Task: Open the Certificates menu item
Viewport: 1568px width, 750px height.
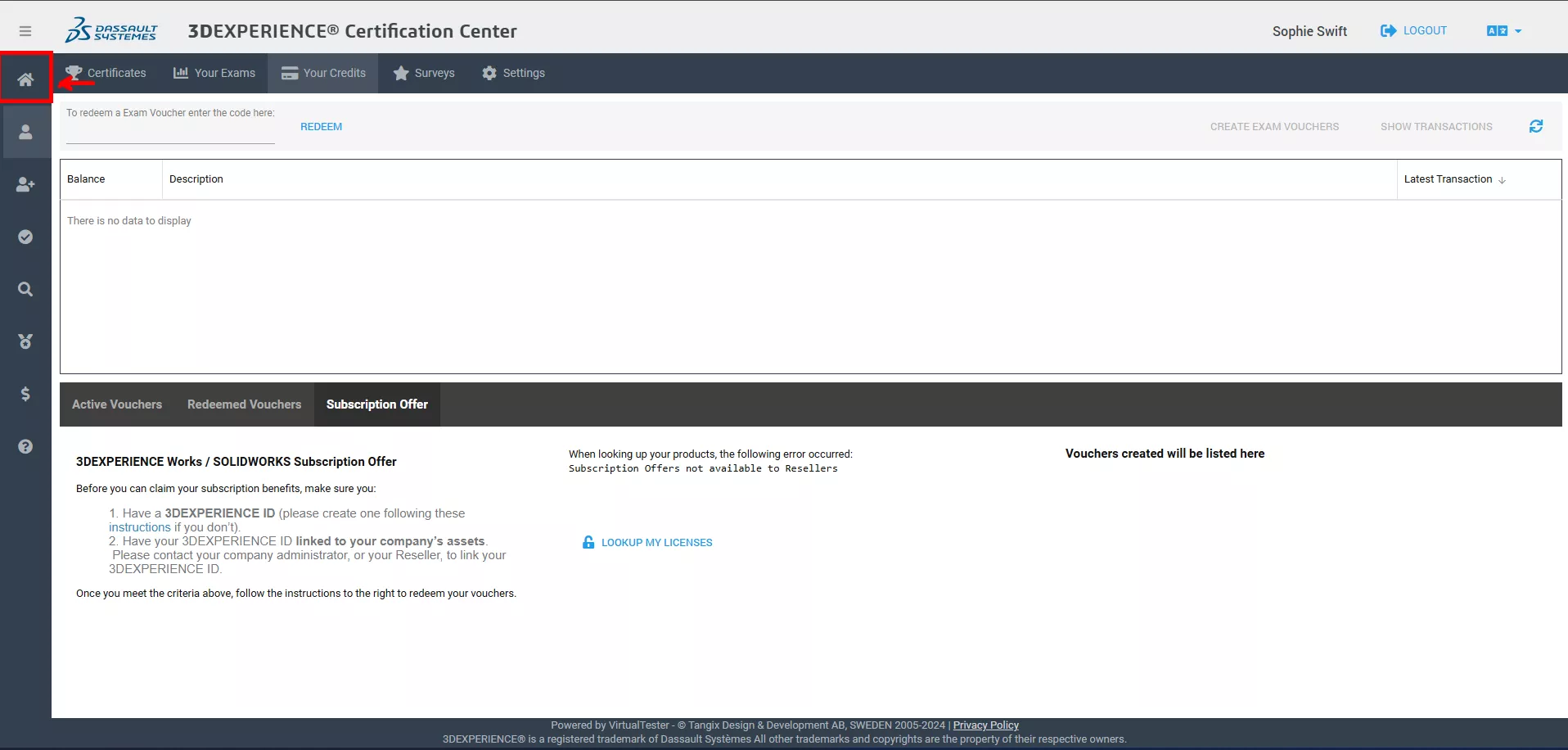Action: [x=106, y=73]
